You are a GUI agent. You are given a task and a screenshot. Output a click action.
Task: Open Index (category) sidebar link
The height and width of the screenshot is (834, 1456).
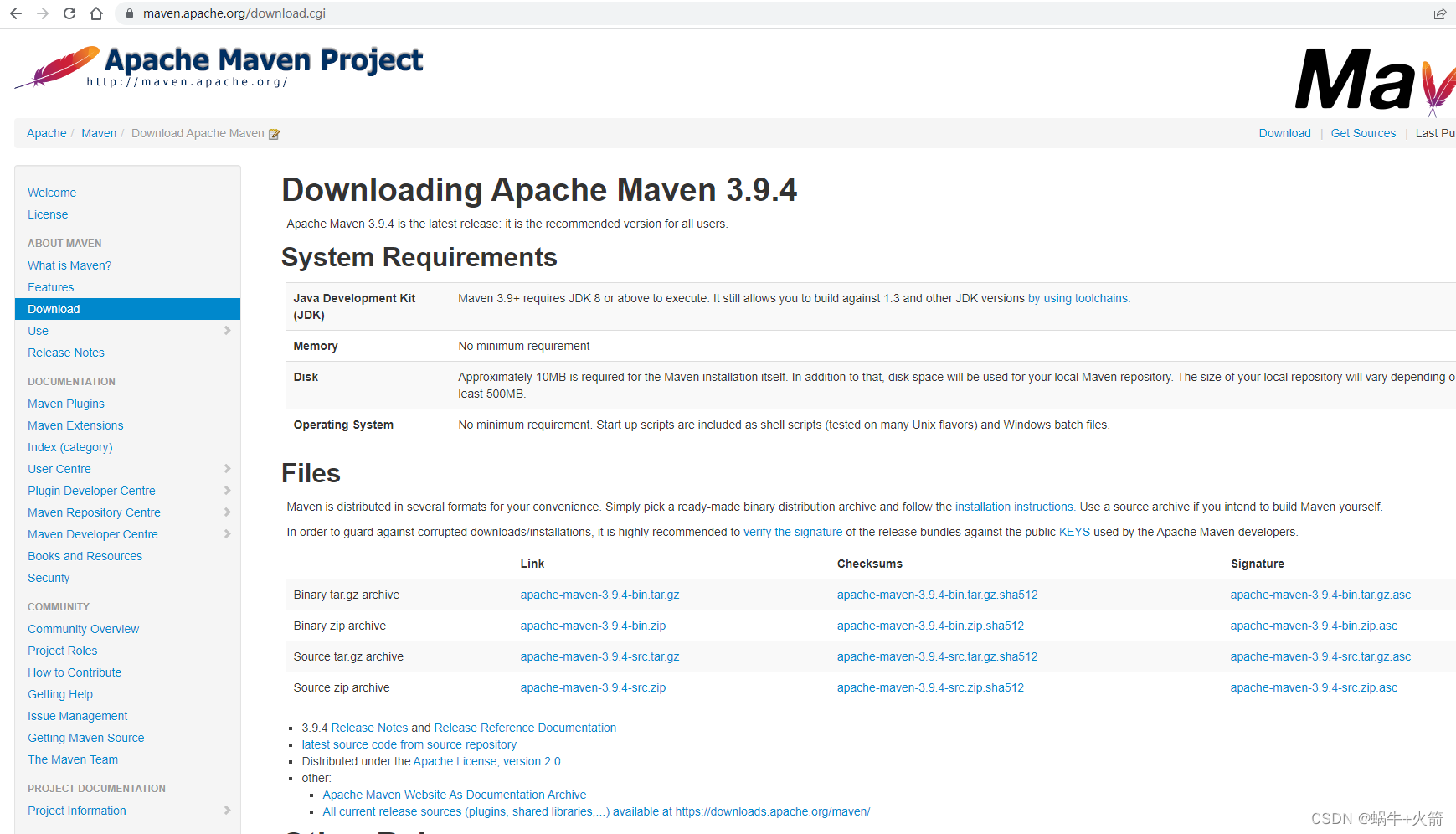(70, 447)
